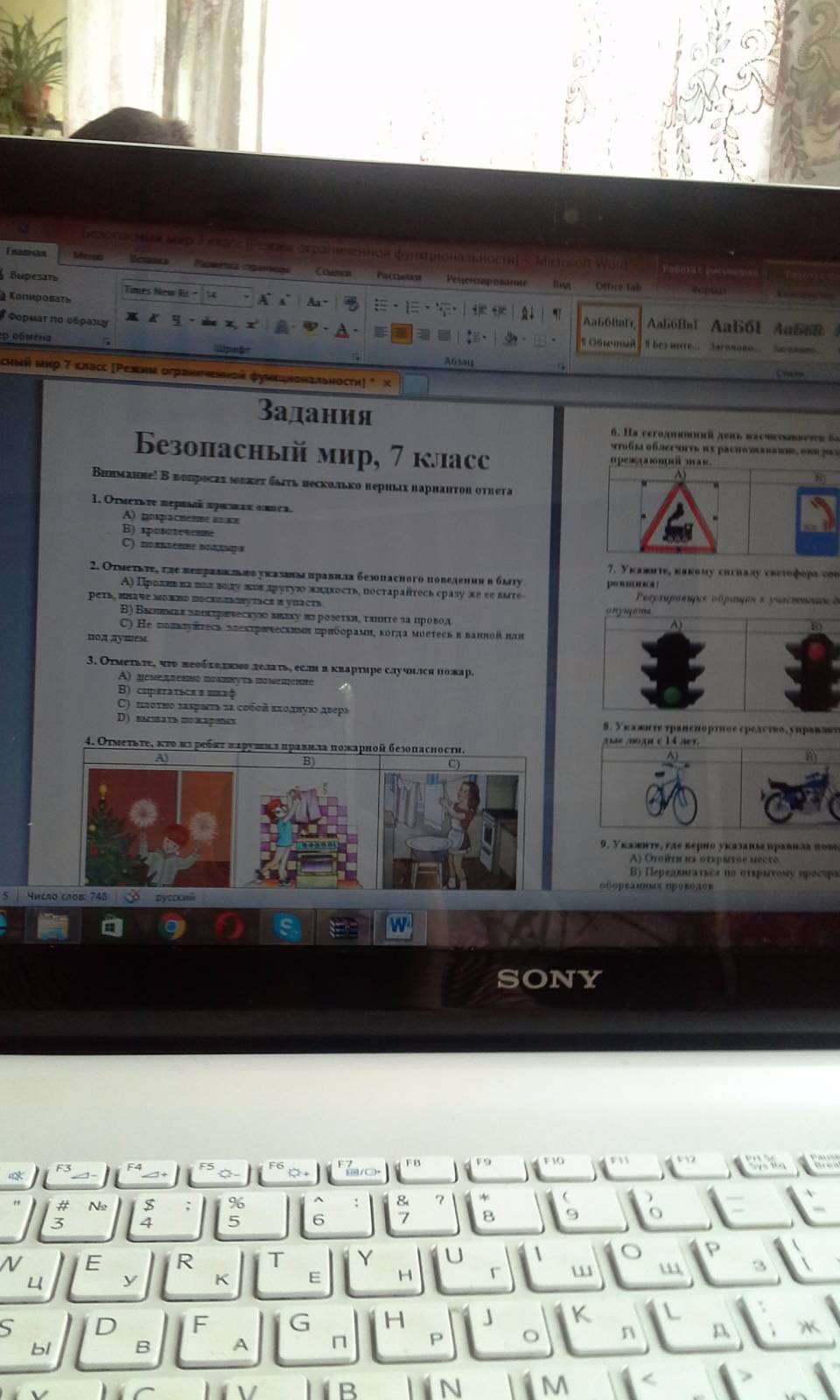This screenshot has height=1400, width=840.
Task: Select the Christmas tree sparkler picture A
Action: (160, 829)
